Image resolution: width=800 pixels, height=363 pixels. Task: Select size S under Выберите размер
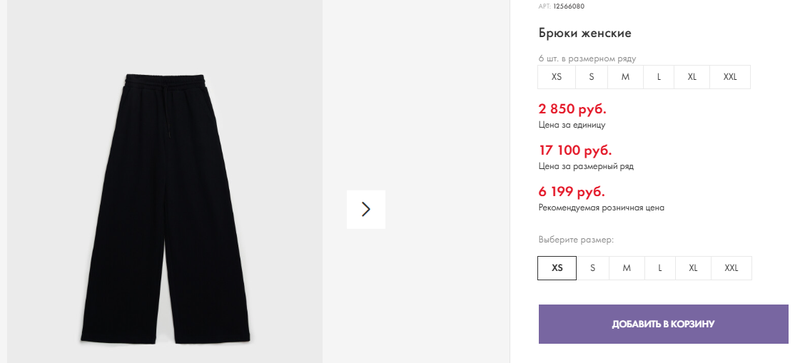592,268
